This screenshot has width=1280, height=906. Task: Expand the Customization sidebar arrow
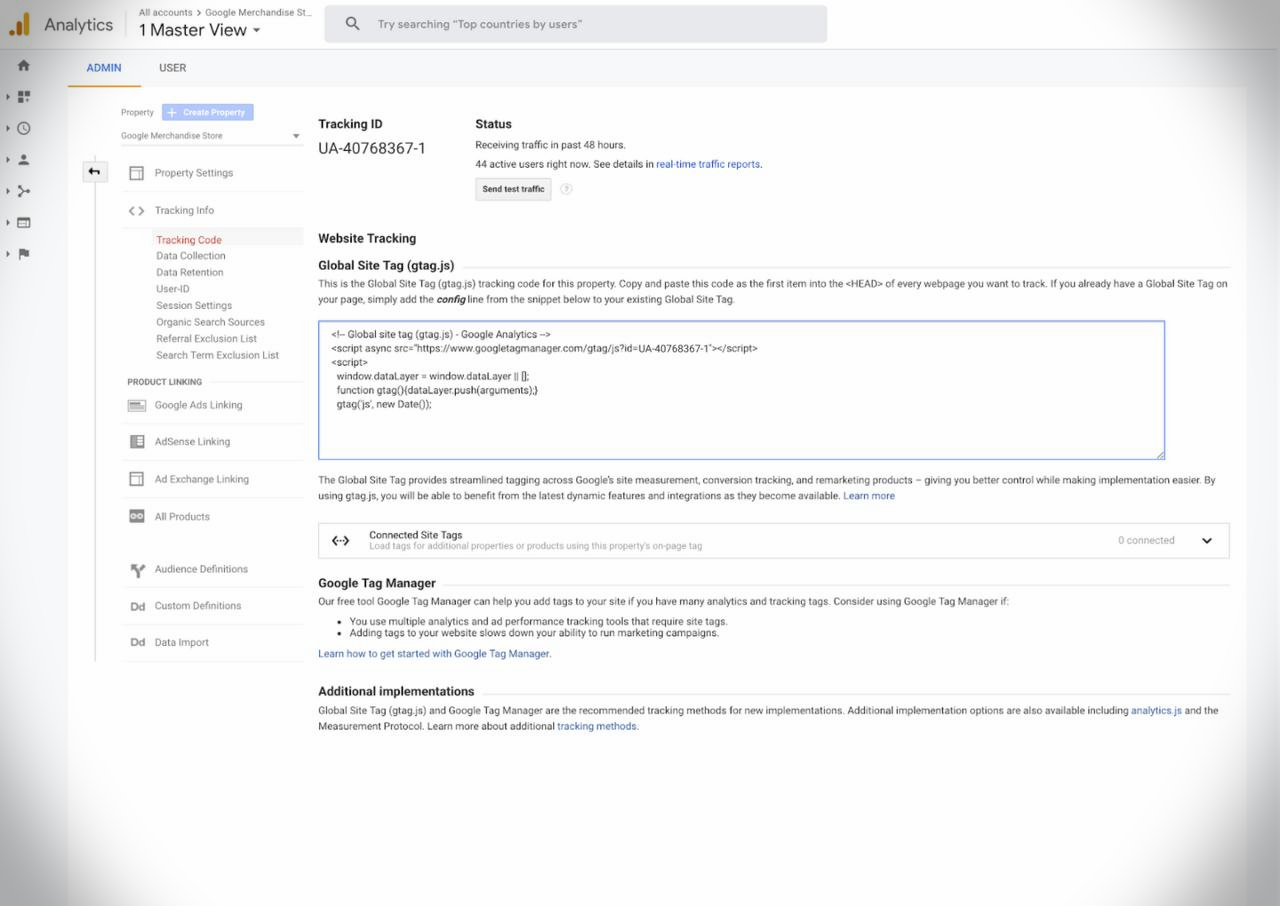click(x=8, y=97)
